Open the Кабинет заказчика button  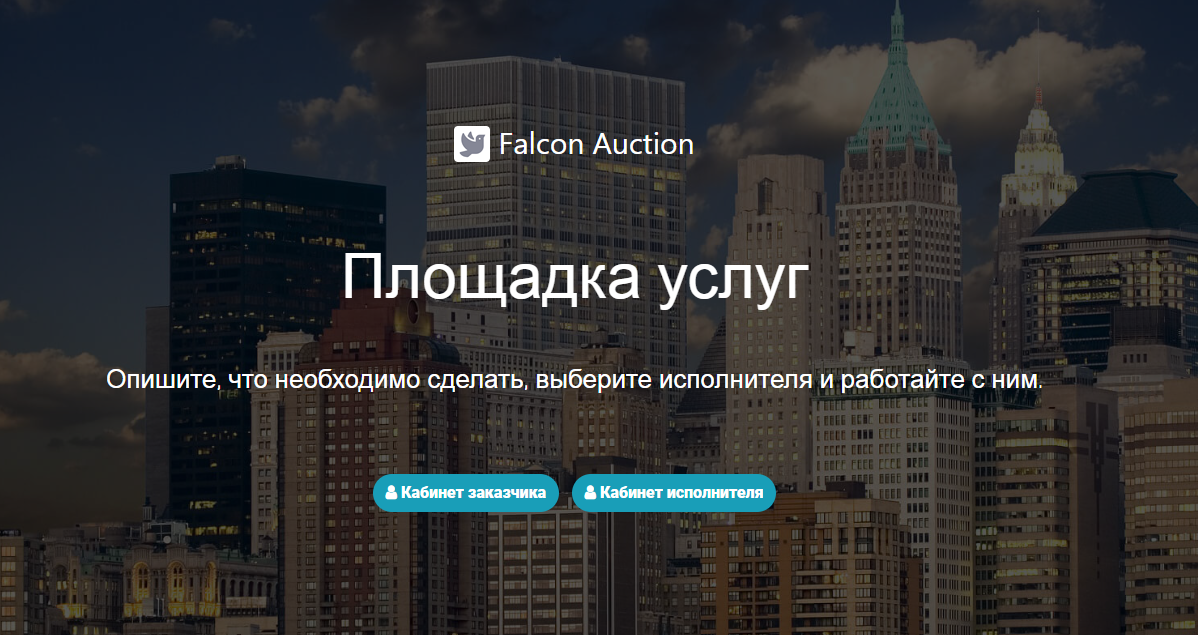[465, 493]
